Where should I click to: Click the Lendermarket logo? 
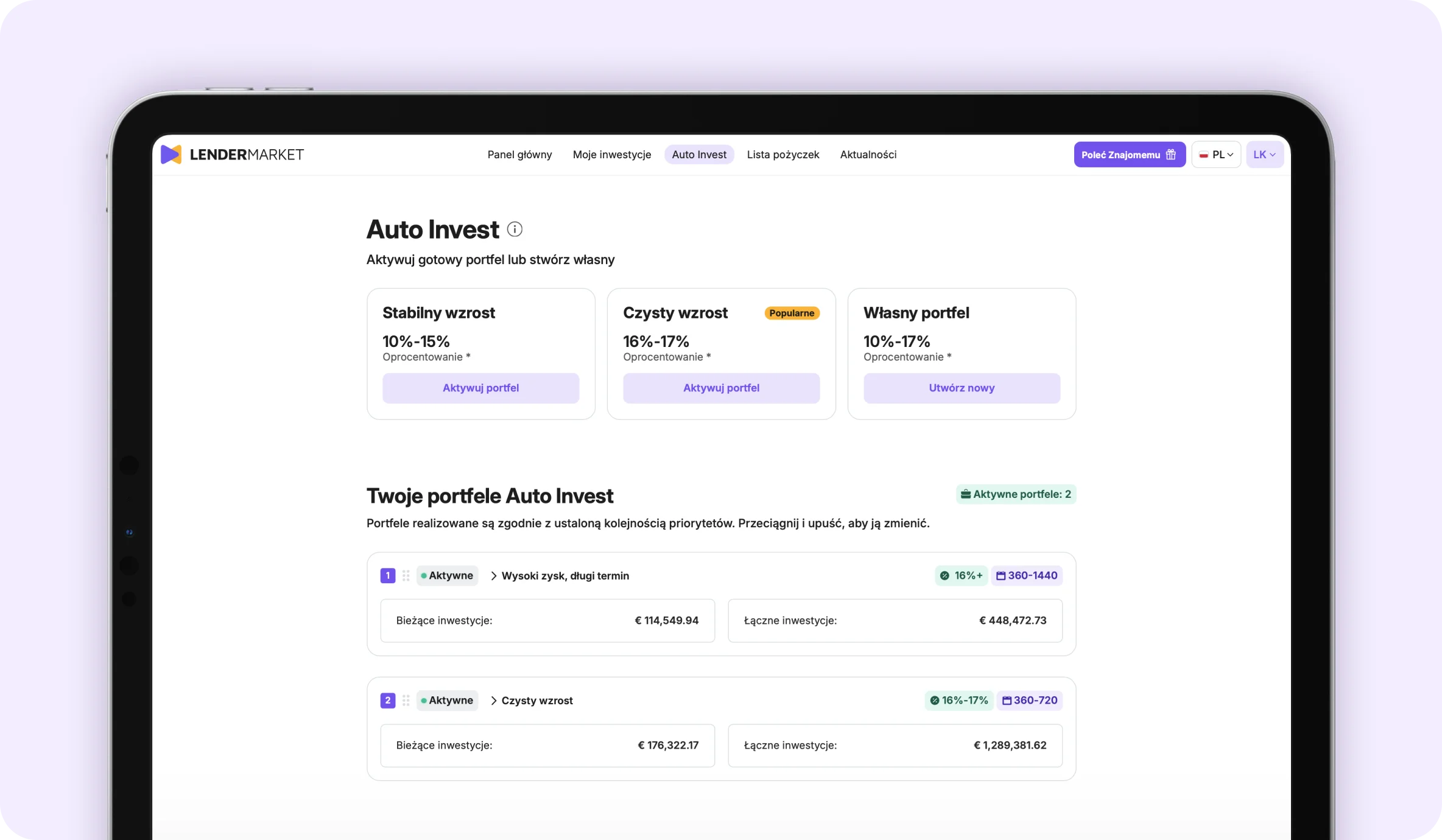[x=231, y=155]
